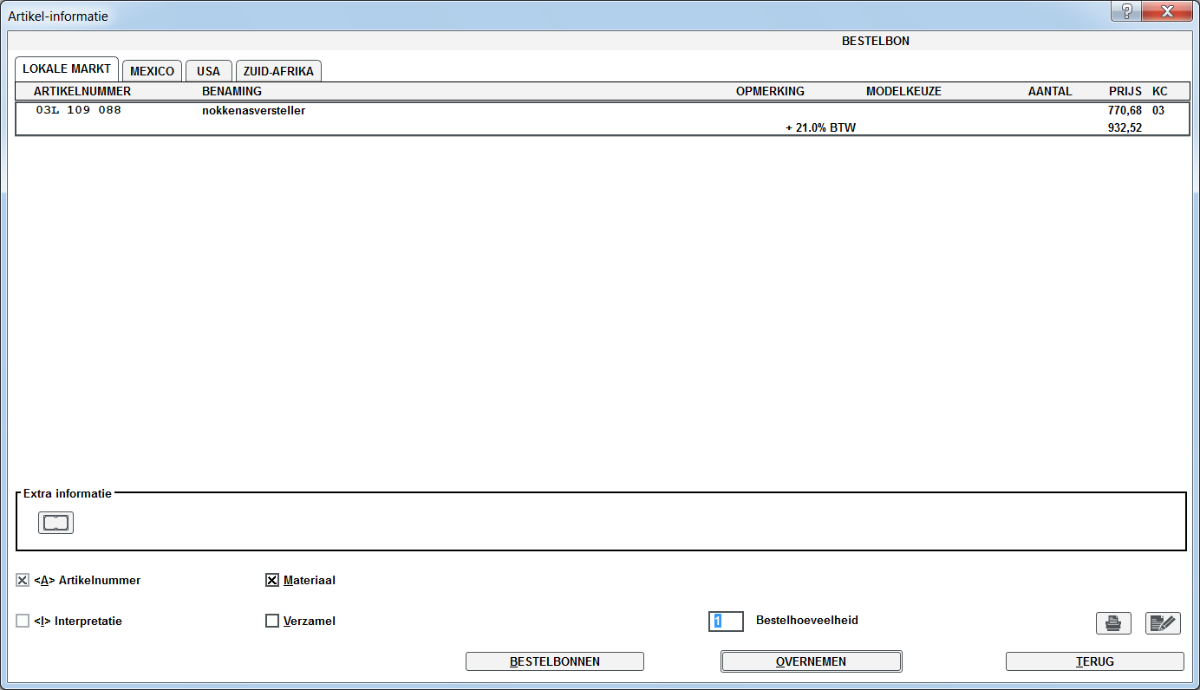This screenshot has height=690, width=1200.
Task: Close the Artikel-informatie window
Action: [1166, 11]
